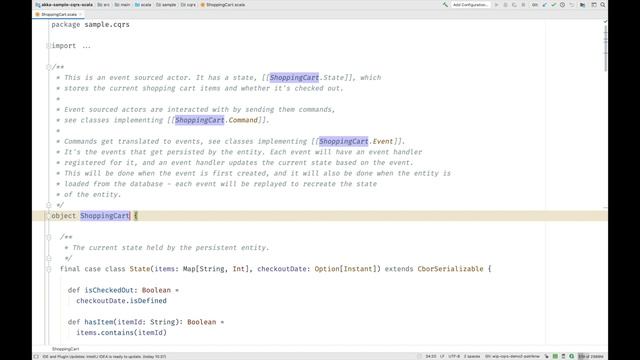Screen dimensions: 640x360
Task: Open the Project Structure icon
Action: (593, 5)
